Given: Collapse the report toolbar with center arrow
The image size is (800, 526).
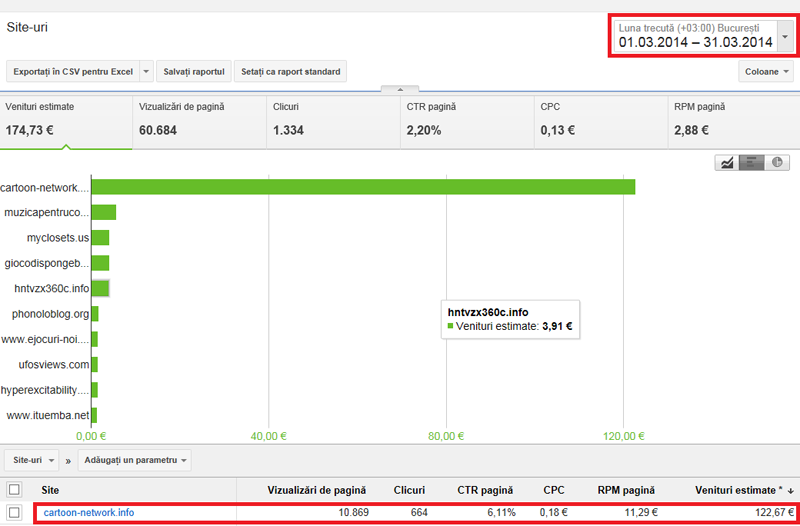Looking at the screenshot, I should pos(400,89).
